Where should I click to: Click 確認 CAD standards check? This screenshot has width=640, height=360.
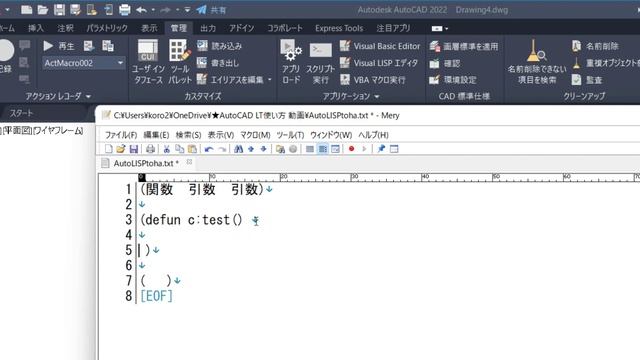coord(445,63)
